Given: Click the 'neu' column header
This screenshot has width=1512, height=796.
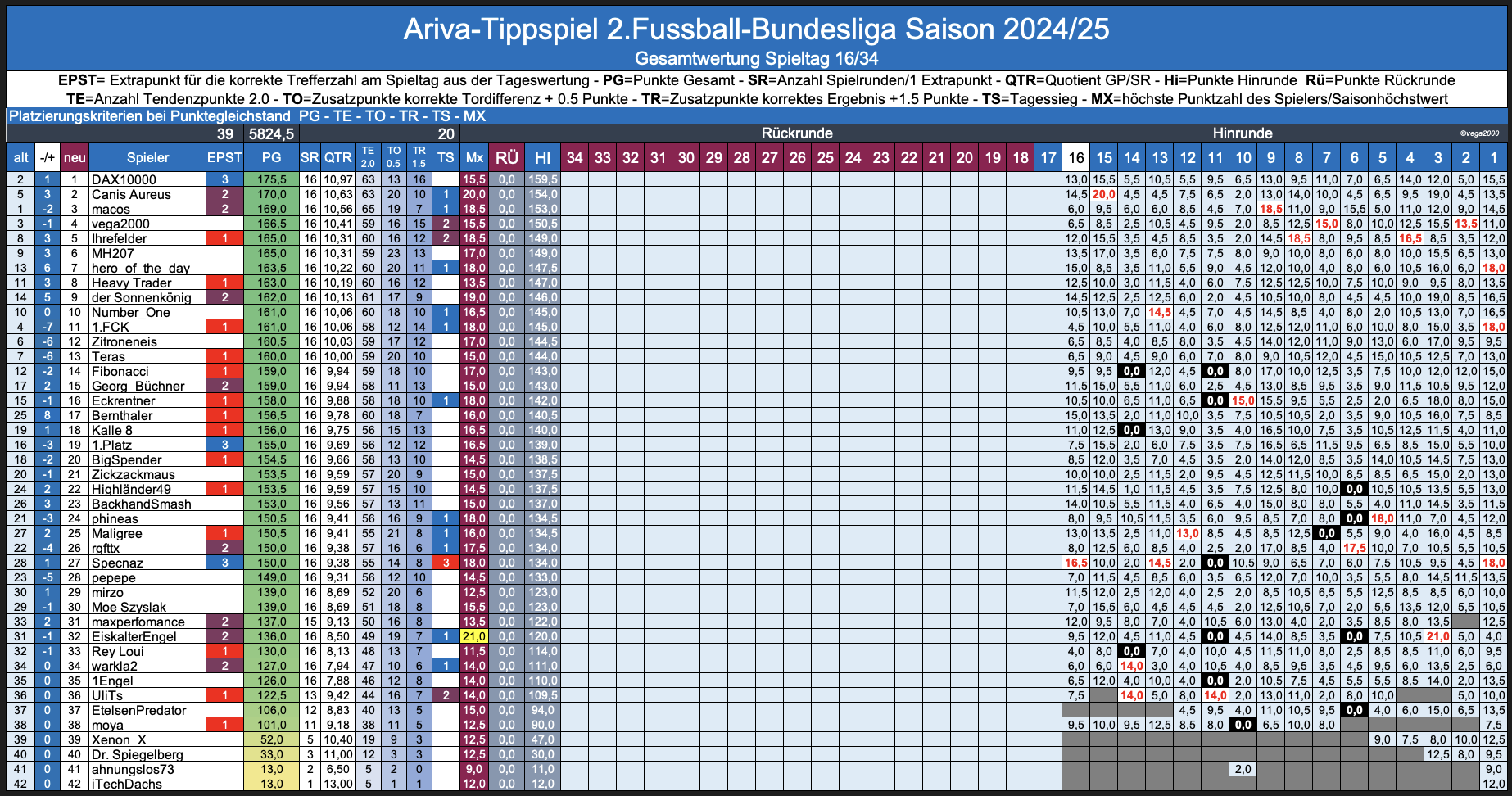Looking at the screenshot, I should [75, 158].
